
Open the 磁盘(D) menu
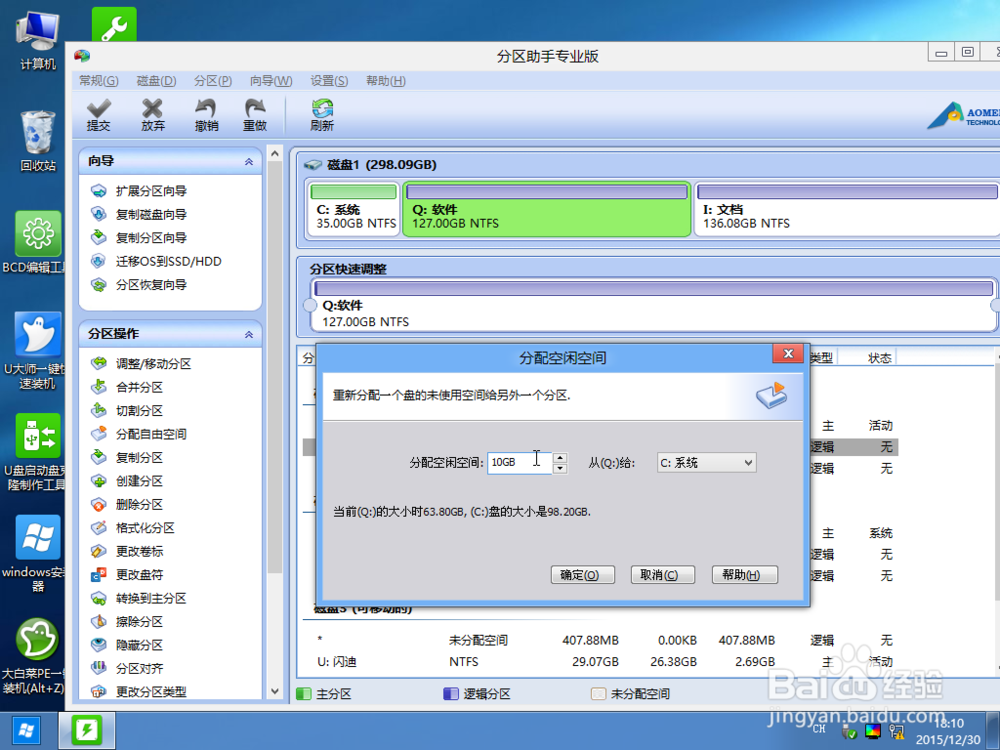point(155,81)
